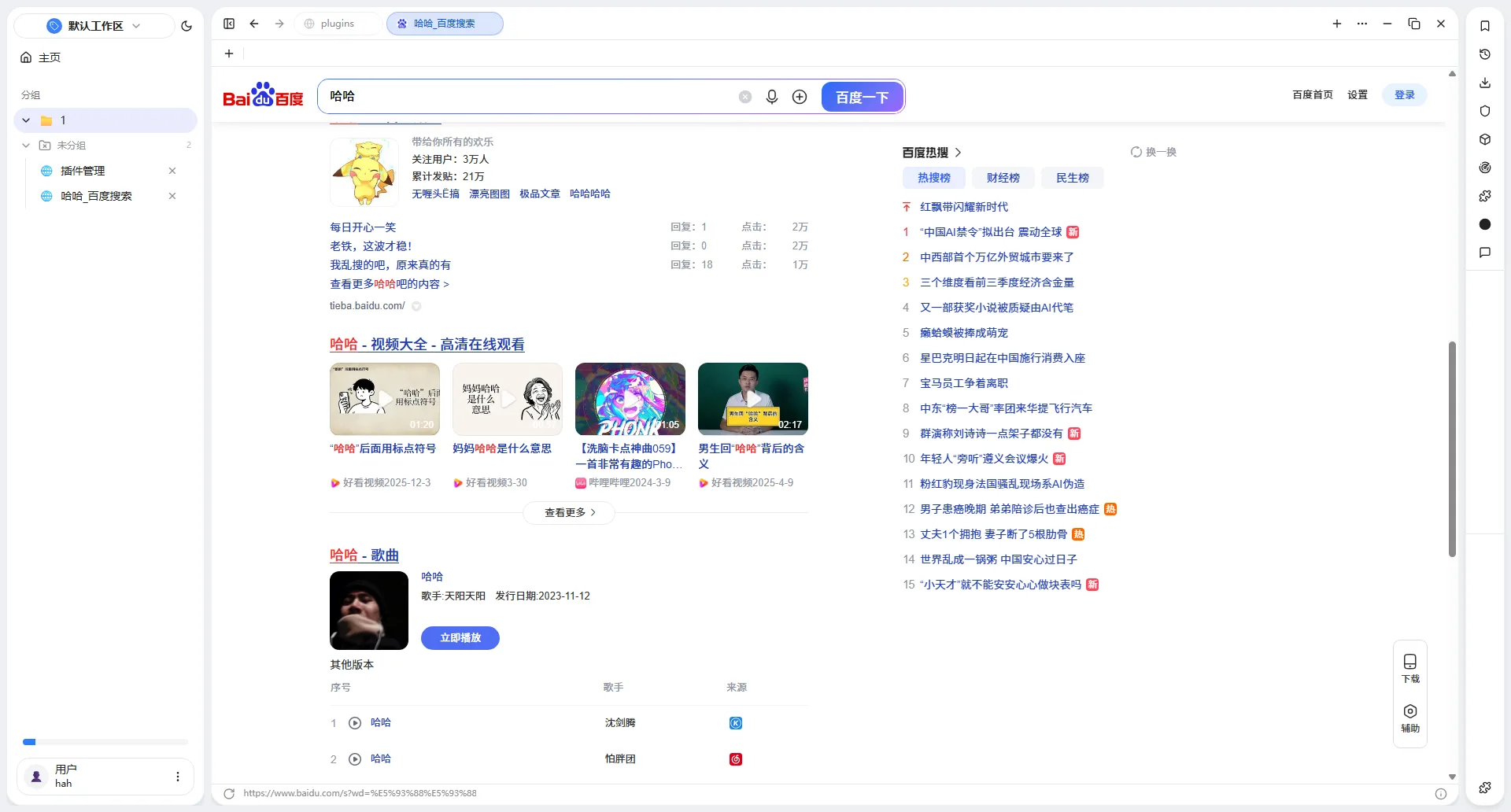Open user hah options menu
Image resolution: width=1511 pixels, height=812 pixels.
(x=178, y=777)
